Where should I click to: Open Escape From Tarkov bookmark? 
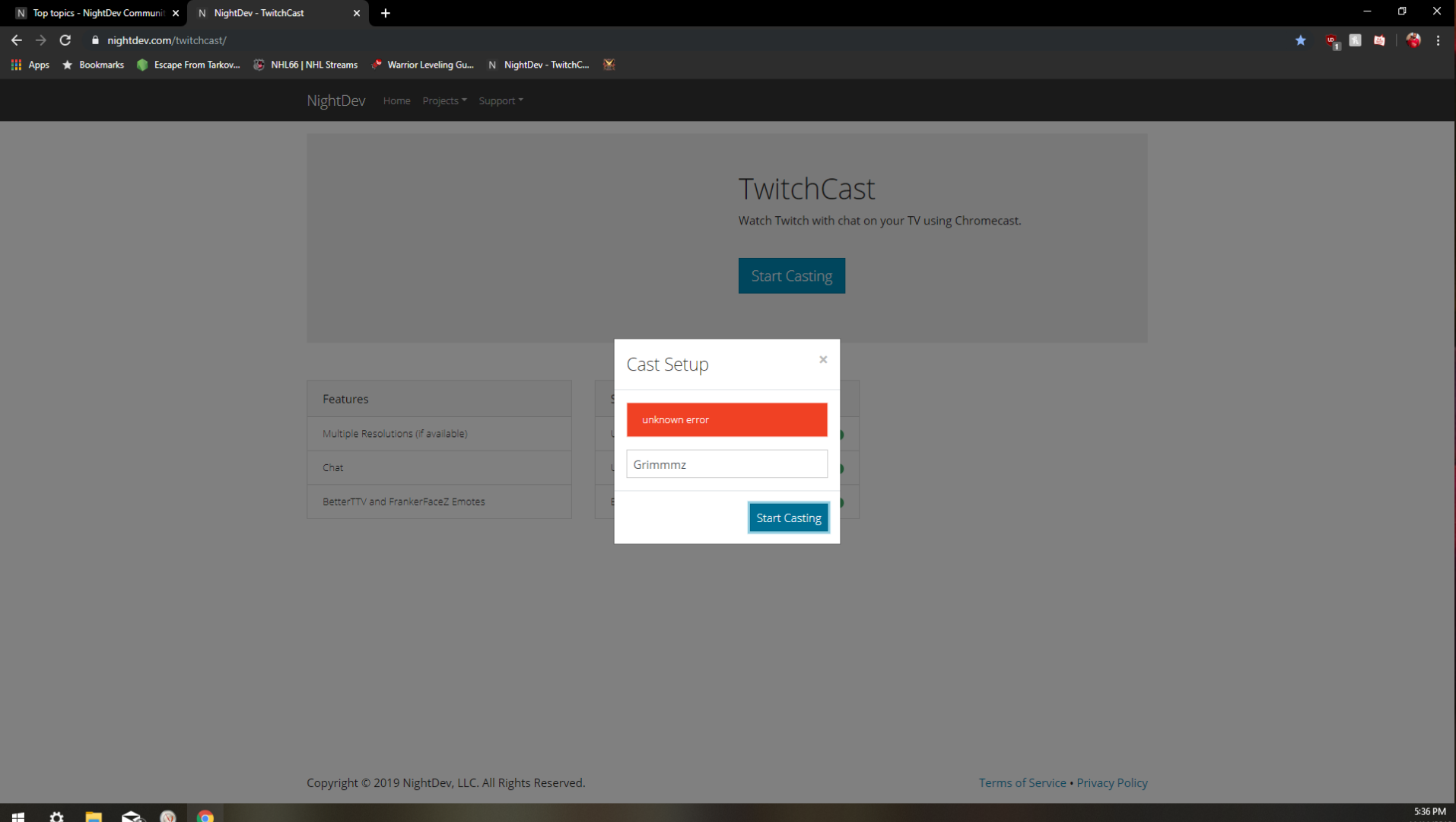tap(189, 65)
